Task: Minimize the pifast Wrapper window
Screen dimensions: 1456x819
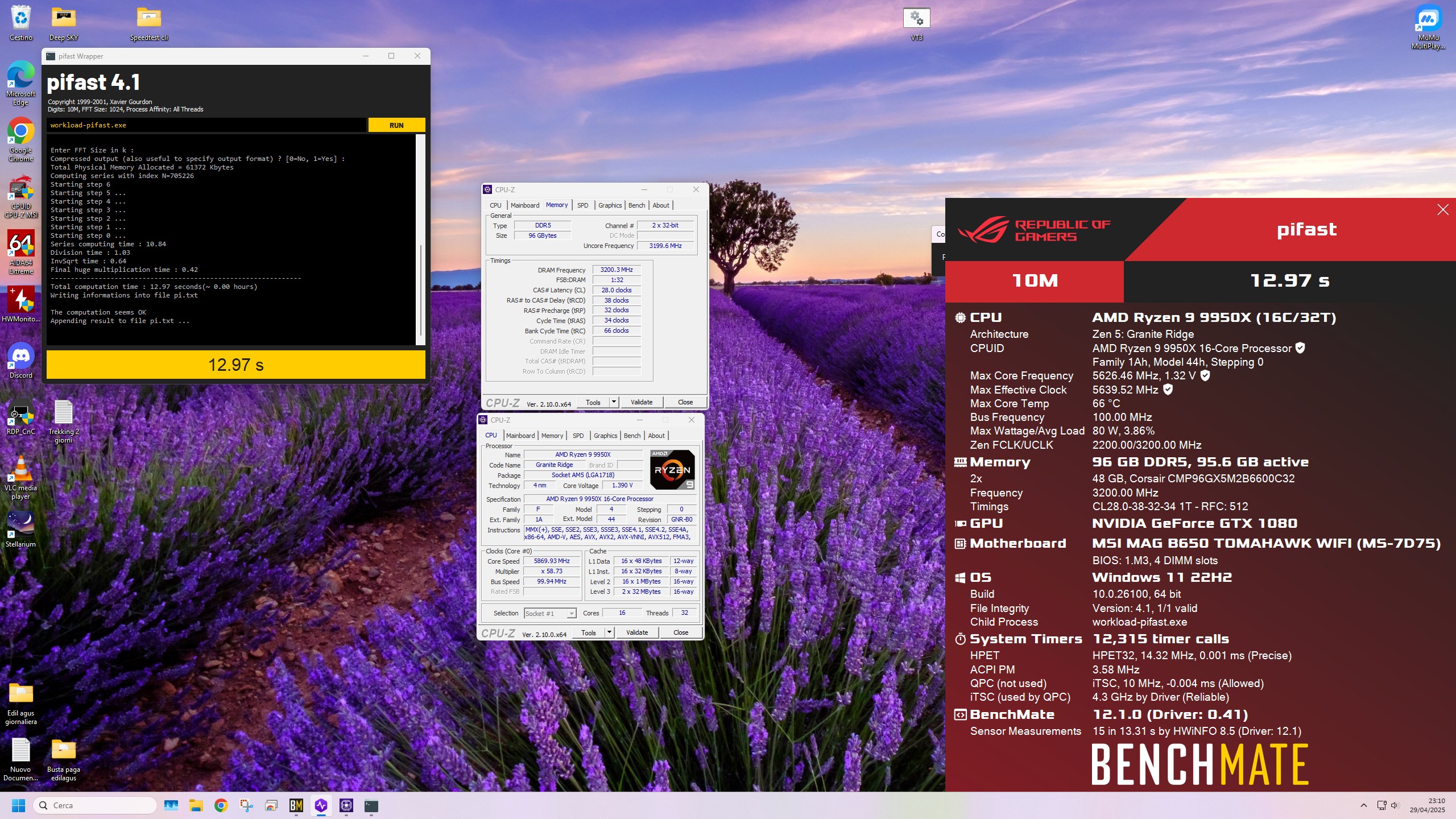Action: (x=366, y=56)
